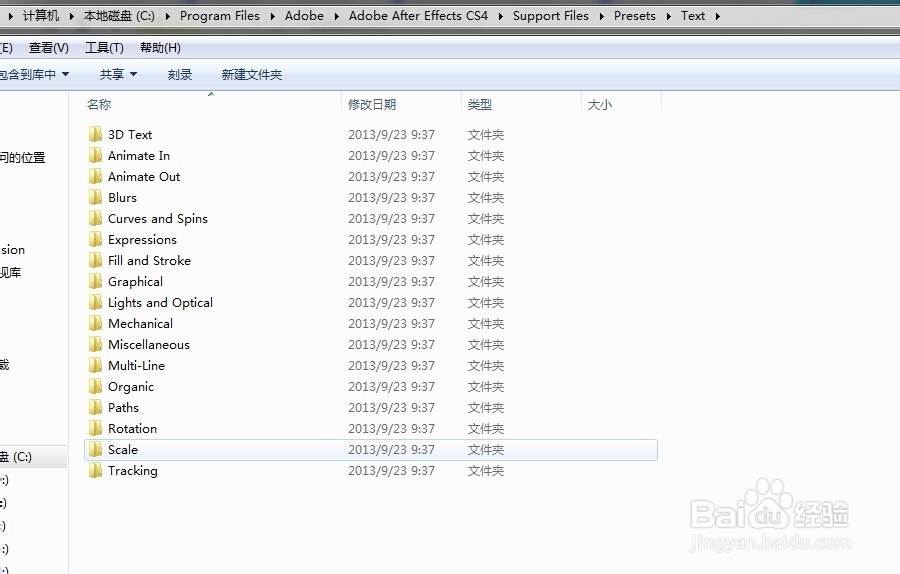
Task: Click the 新建文件夹 button
Action: (x=252, y=75)
